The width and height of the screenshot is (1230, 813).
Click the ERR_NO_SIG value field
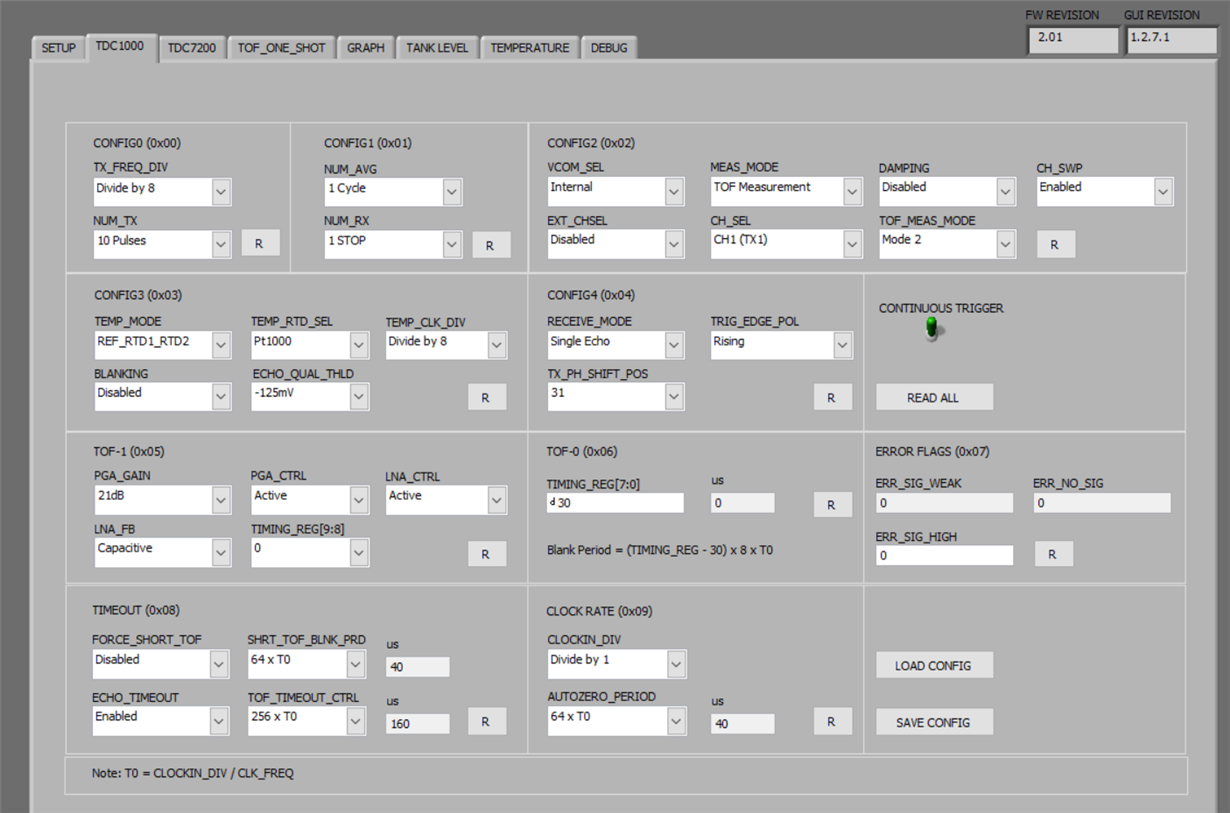click(1102, 503)
